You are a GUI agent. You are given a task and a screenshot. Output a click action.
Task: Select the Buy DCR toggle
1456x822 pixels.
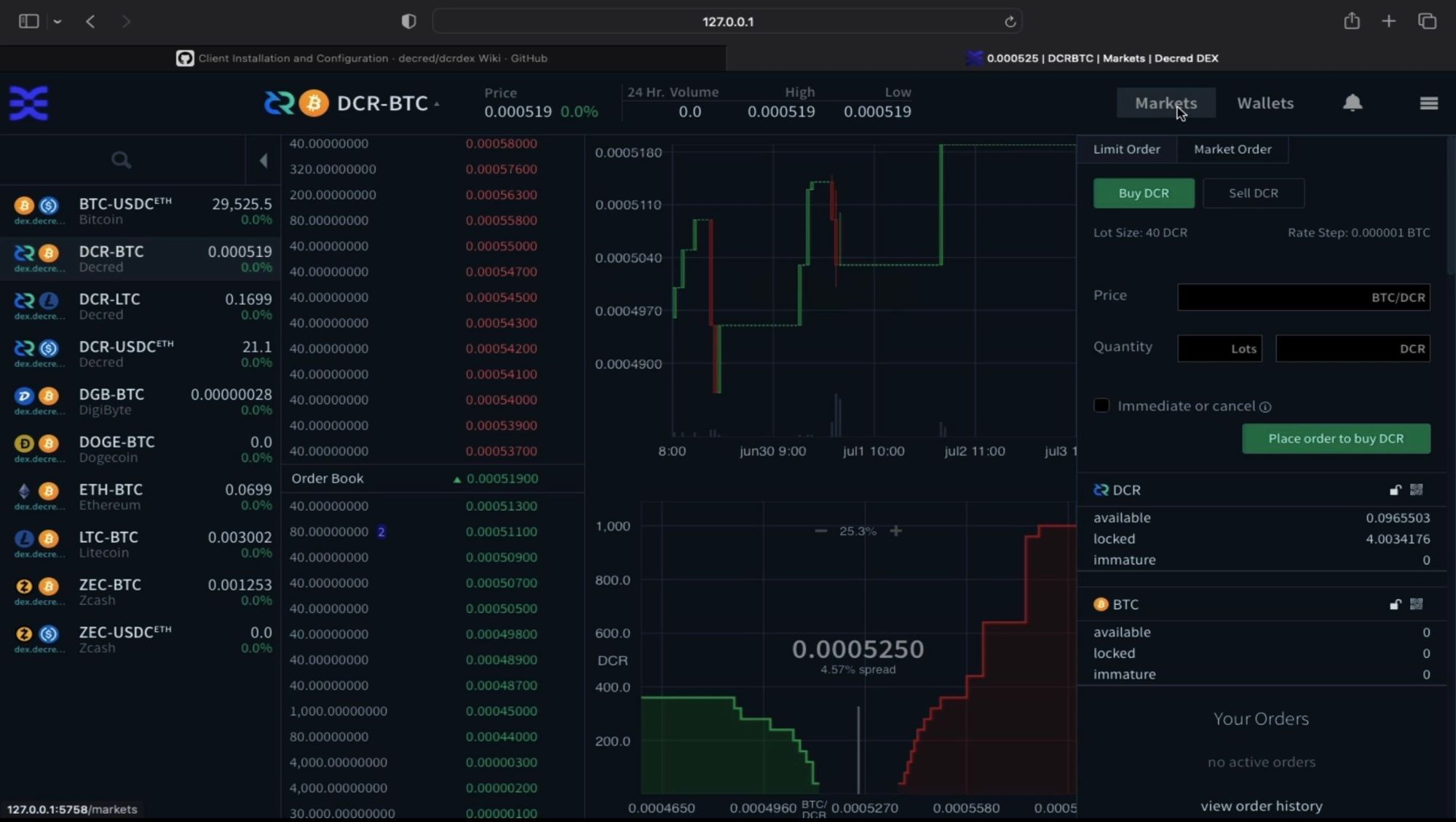coord(1144,193)
